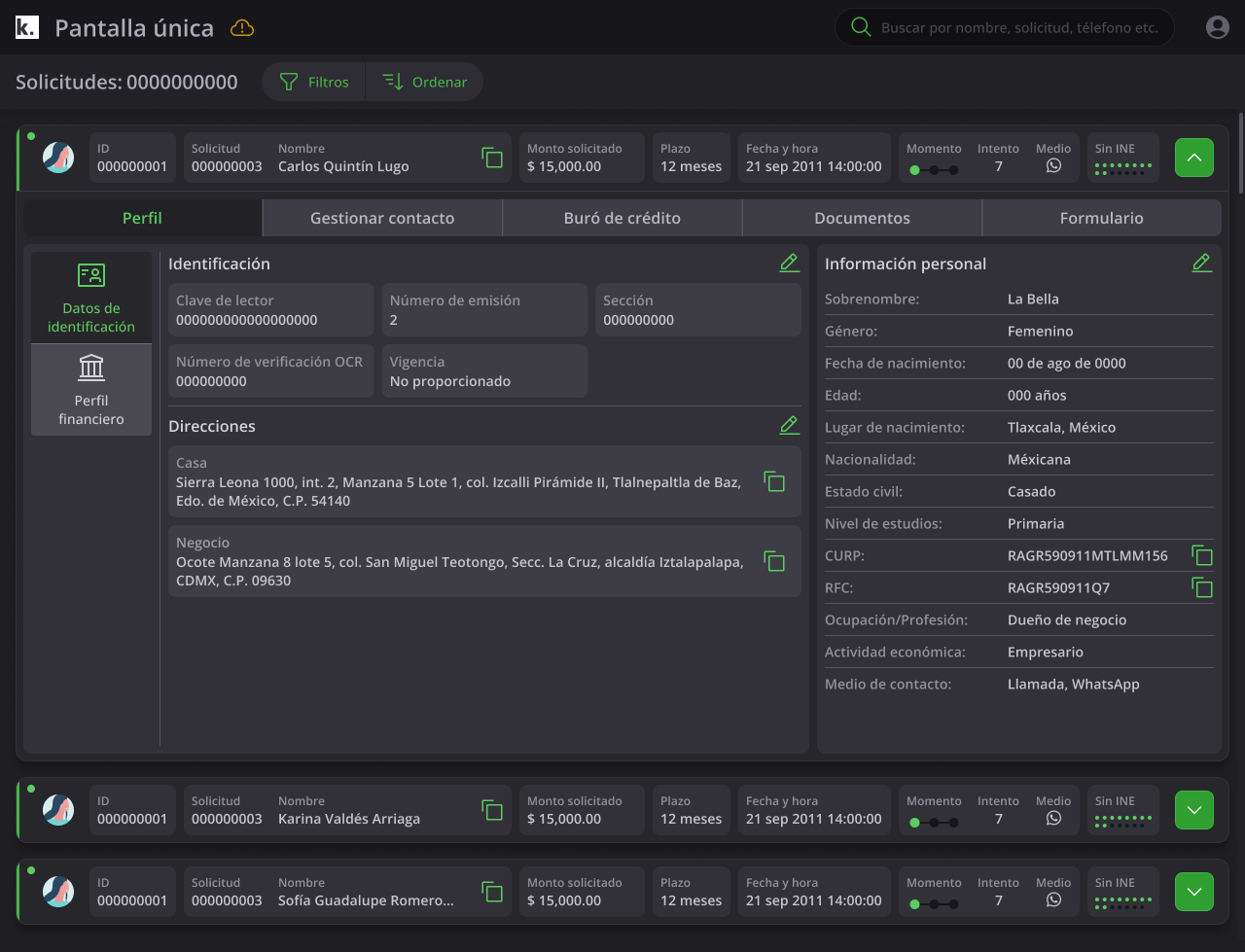Switch to Documentos tab
This screenshot has width=1245, height=952.
click(863, 218)
